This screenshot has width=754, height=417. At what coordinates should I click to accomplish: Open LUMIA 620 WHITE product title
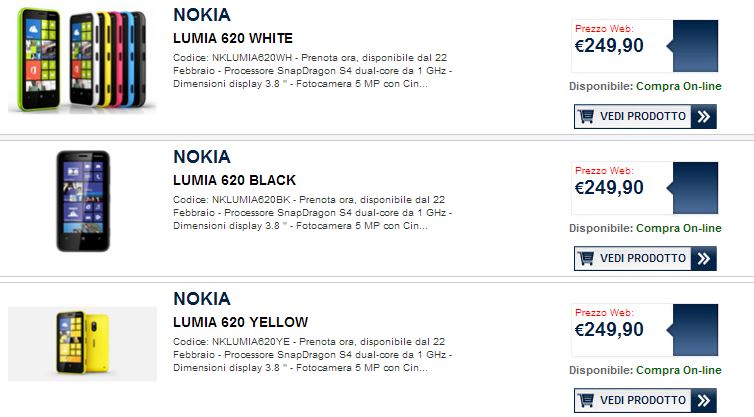tap(233, 38)
